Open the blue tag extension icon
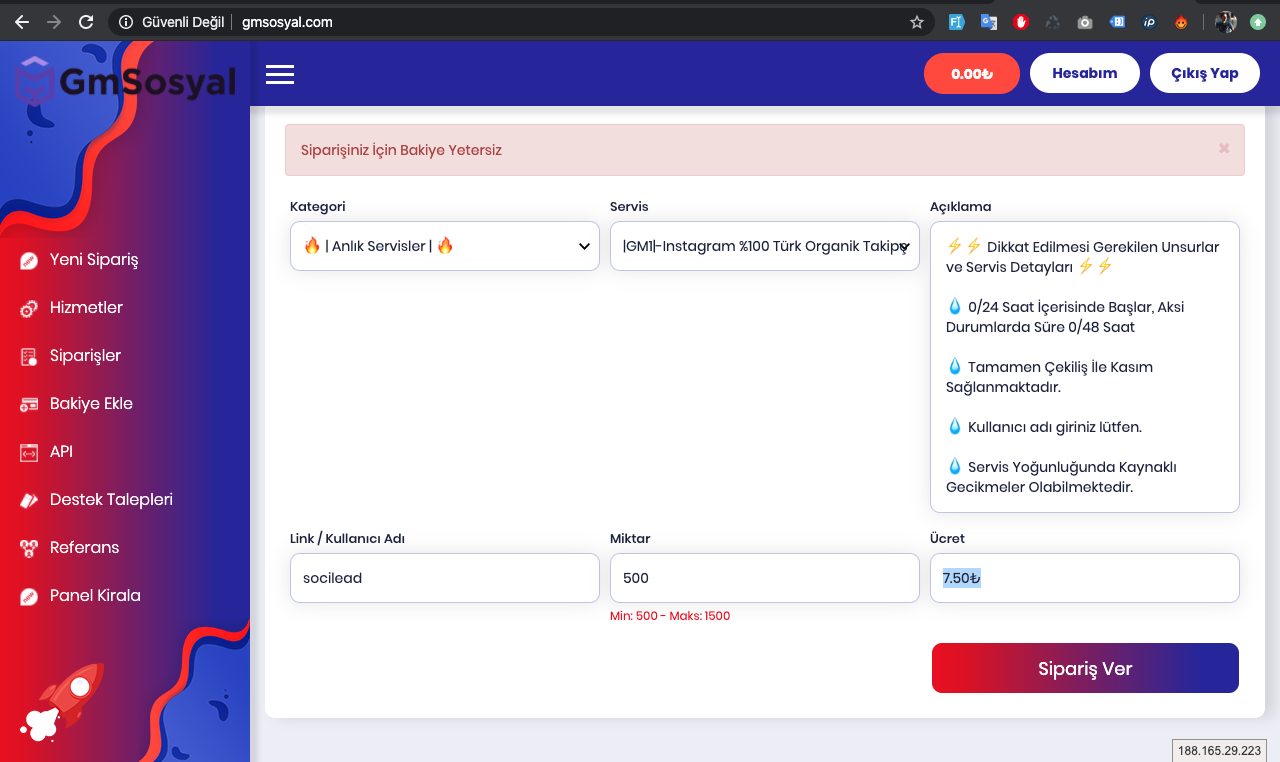The width and height of the screenshot is (1280, 762). pyautogui.click(x=1117, y=22)
